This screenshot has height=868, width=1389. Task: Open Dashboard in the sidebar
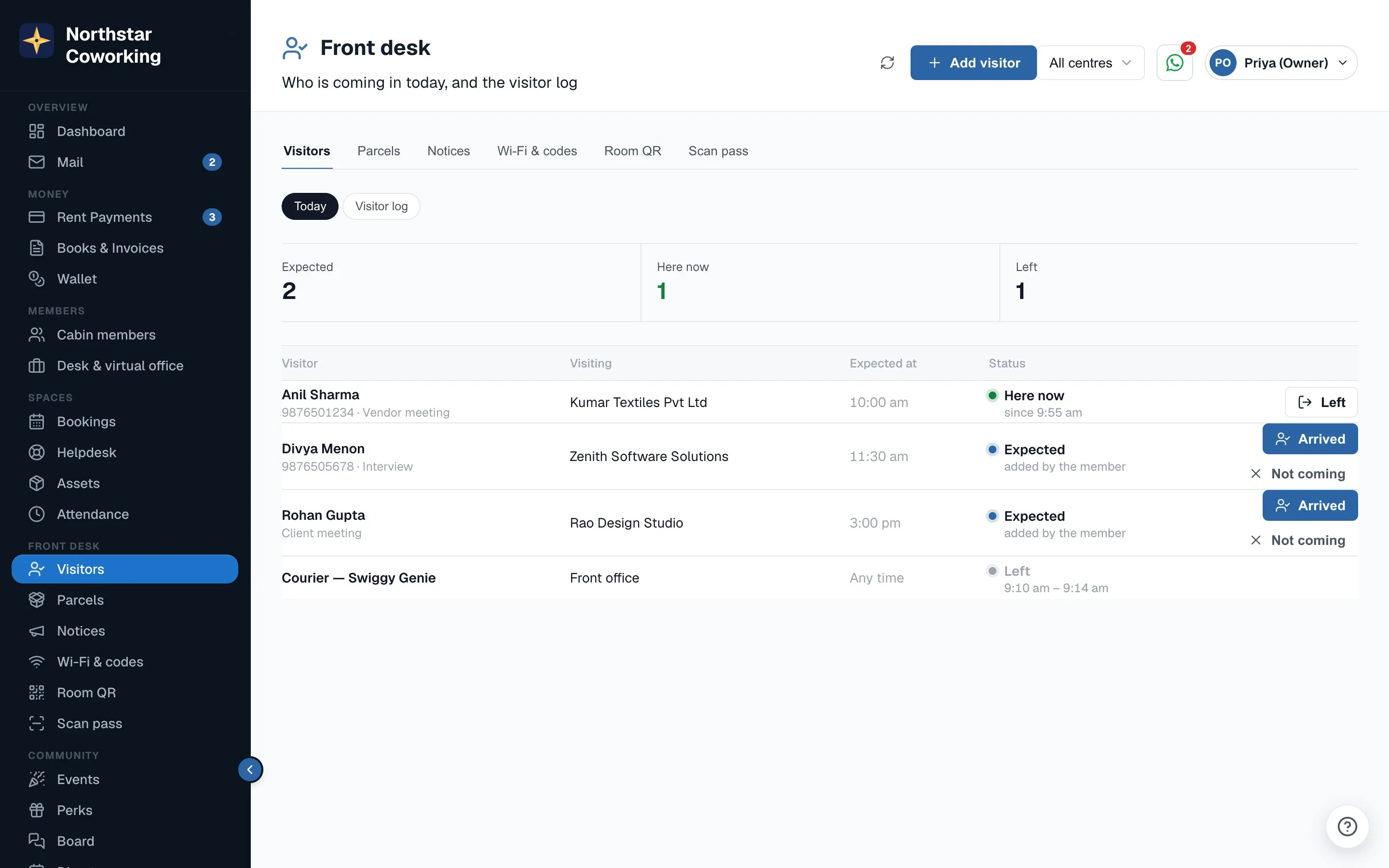[x=124, y=132]
